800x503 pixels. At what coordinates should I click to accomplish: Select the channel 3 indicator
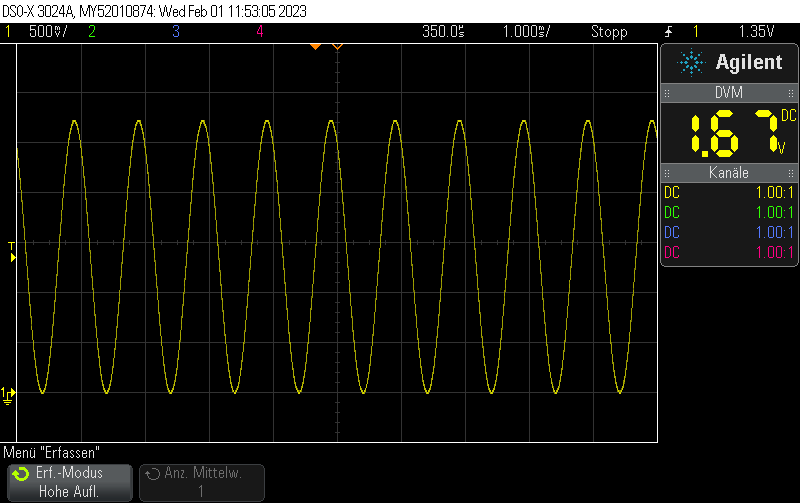pyautogui.click(x=176, y=32)
